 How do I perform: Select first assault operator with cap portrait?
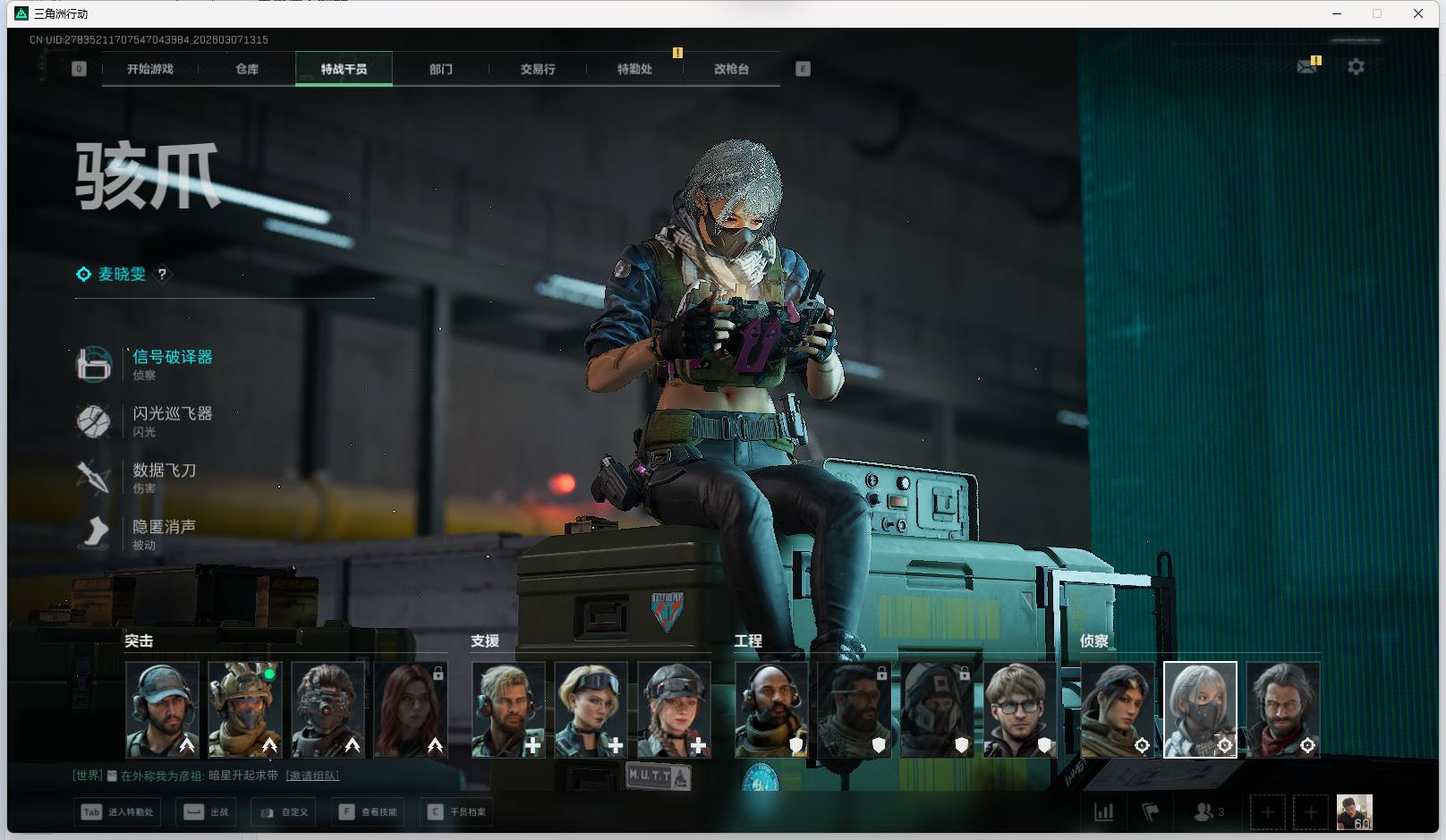tap(162, 710)
